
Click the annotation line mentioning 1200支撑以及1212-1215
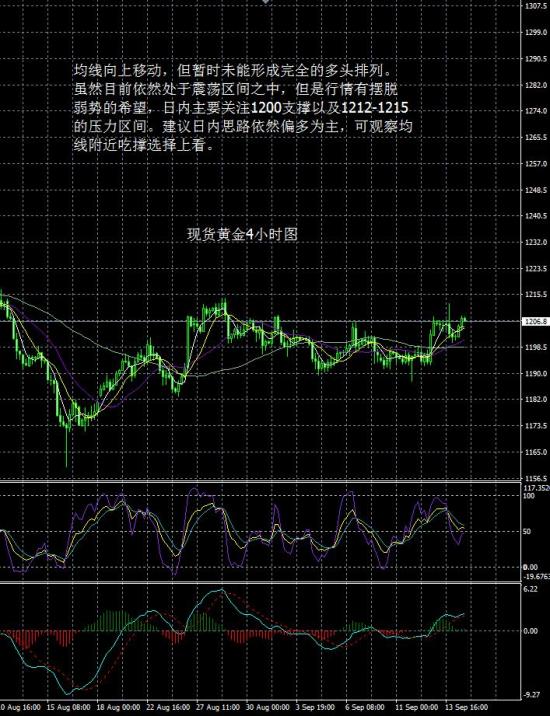click(241, 108)
